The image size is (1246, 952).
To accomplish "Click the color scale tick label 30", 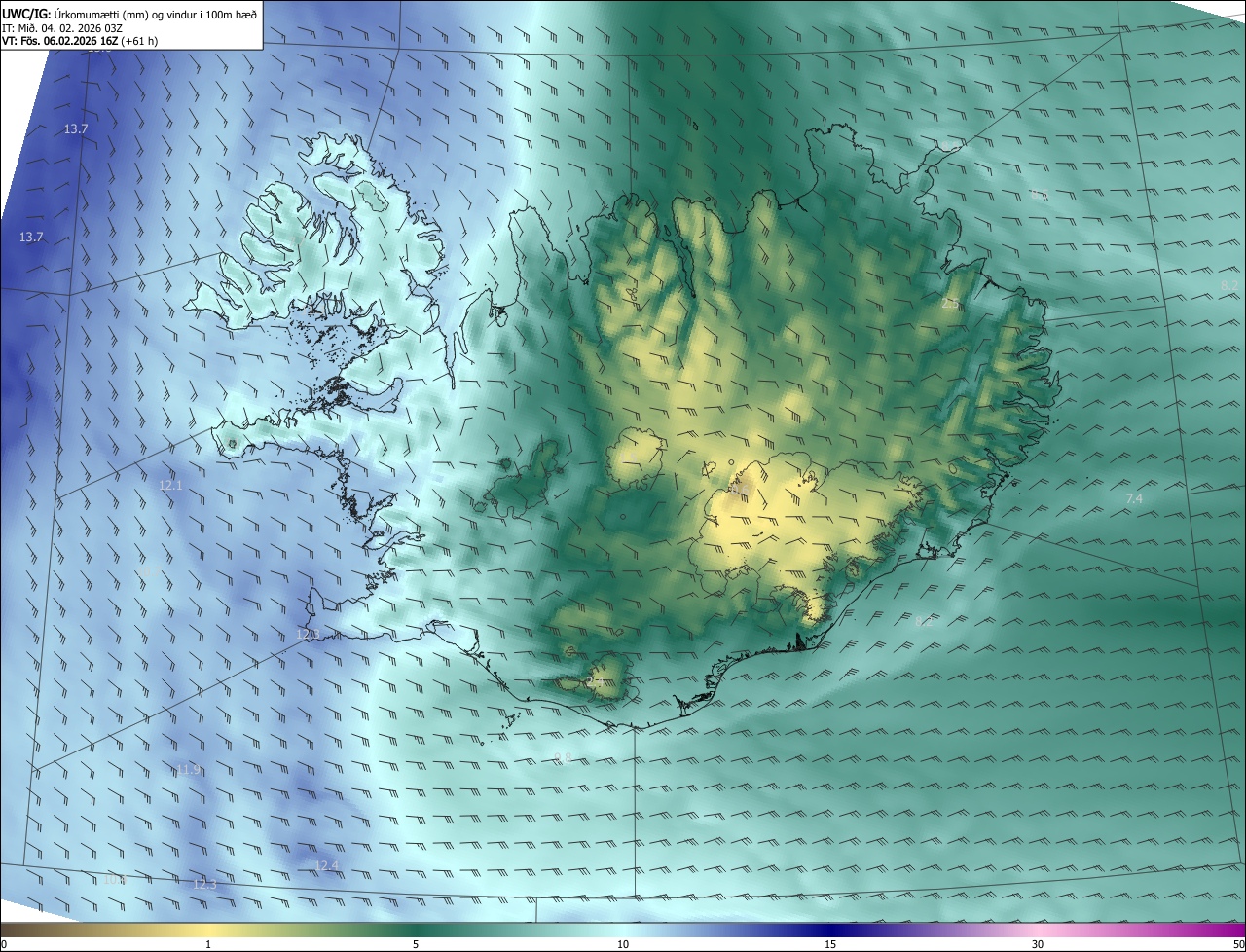I will click(1038, 944).
